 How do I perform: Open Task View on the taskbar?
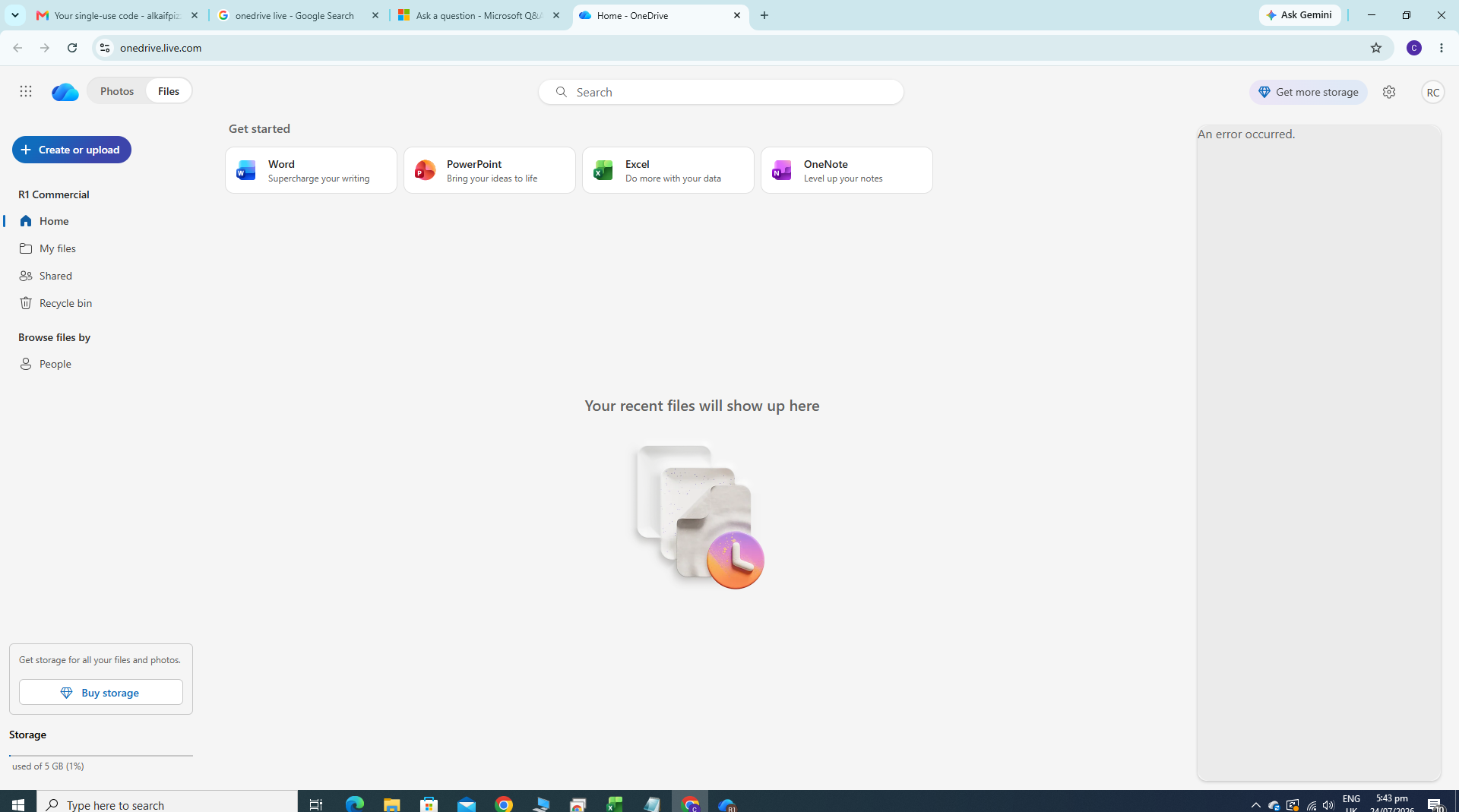[316, 804]
